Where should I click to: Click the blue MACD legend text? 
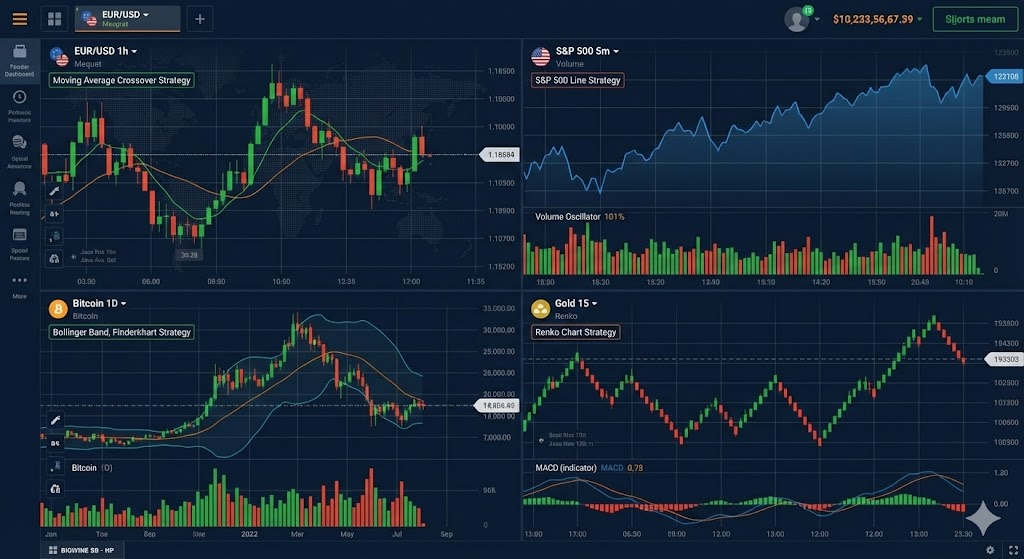(612, 468)
